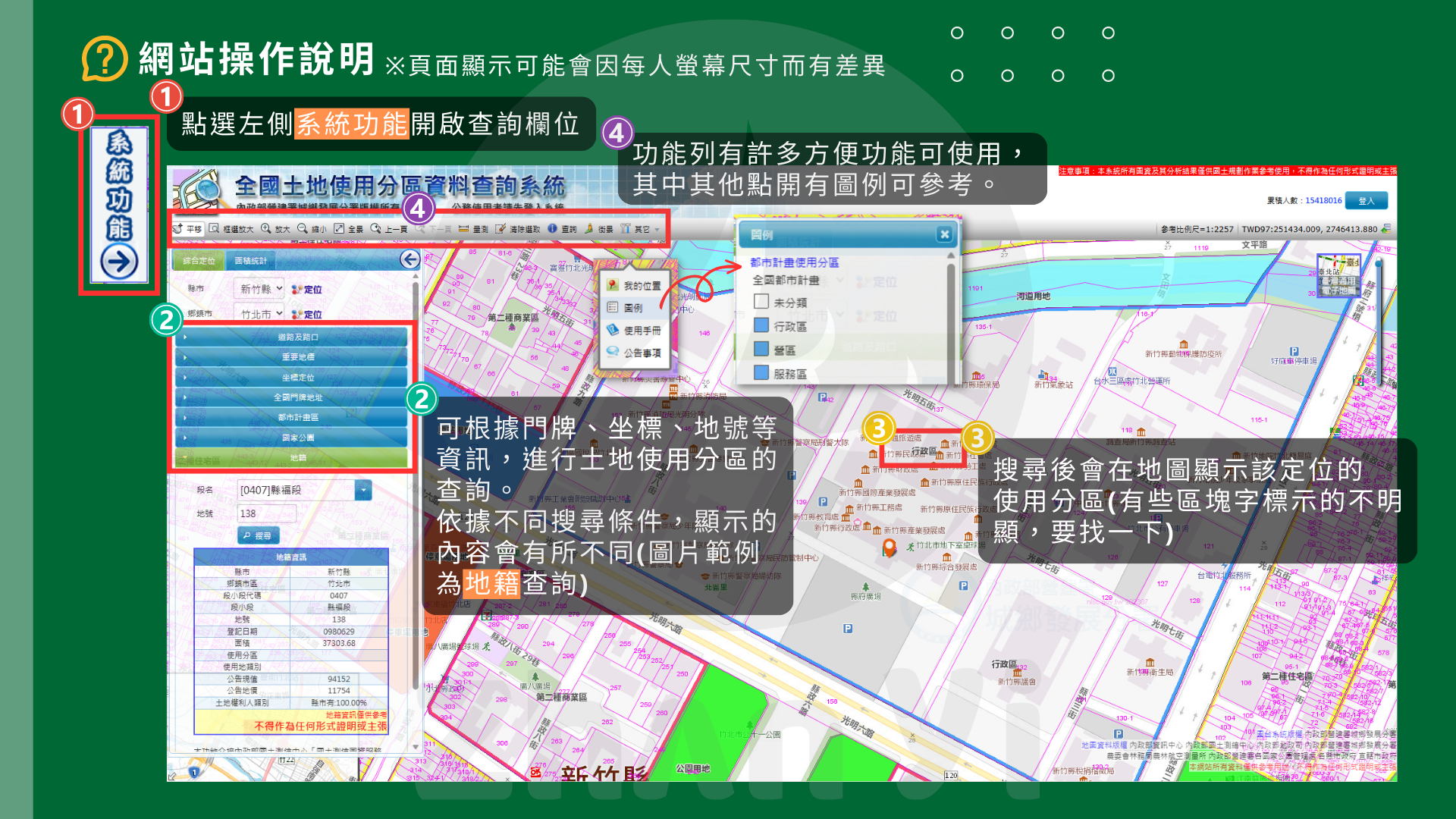The image size is (1456, 819).
Task: Go back with 上一頁 view tool
Action: tap(389, 228)
